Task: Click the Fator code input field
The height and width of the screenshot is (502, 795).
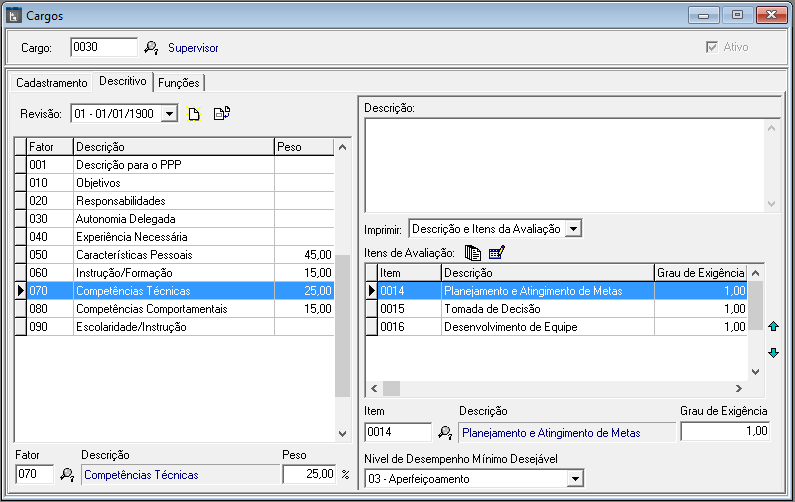Action: pyautogui.click(x=34, y=474)
